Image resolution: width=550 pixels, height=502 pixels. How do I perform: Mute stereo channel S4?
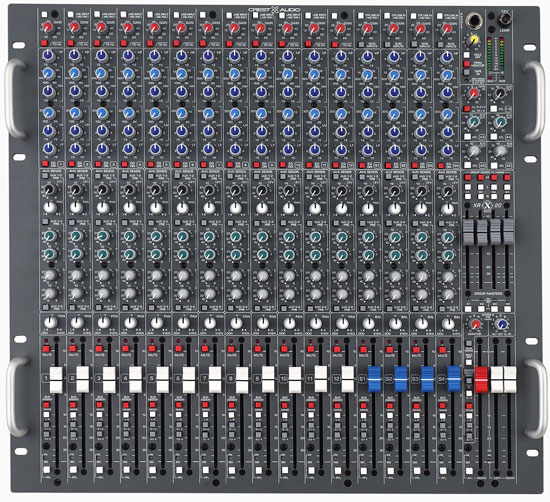click(x=442, y=349)
